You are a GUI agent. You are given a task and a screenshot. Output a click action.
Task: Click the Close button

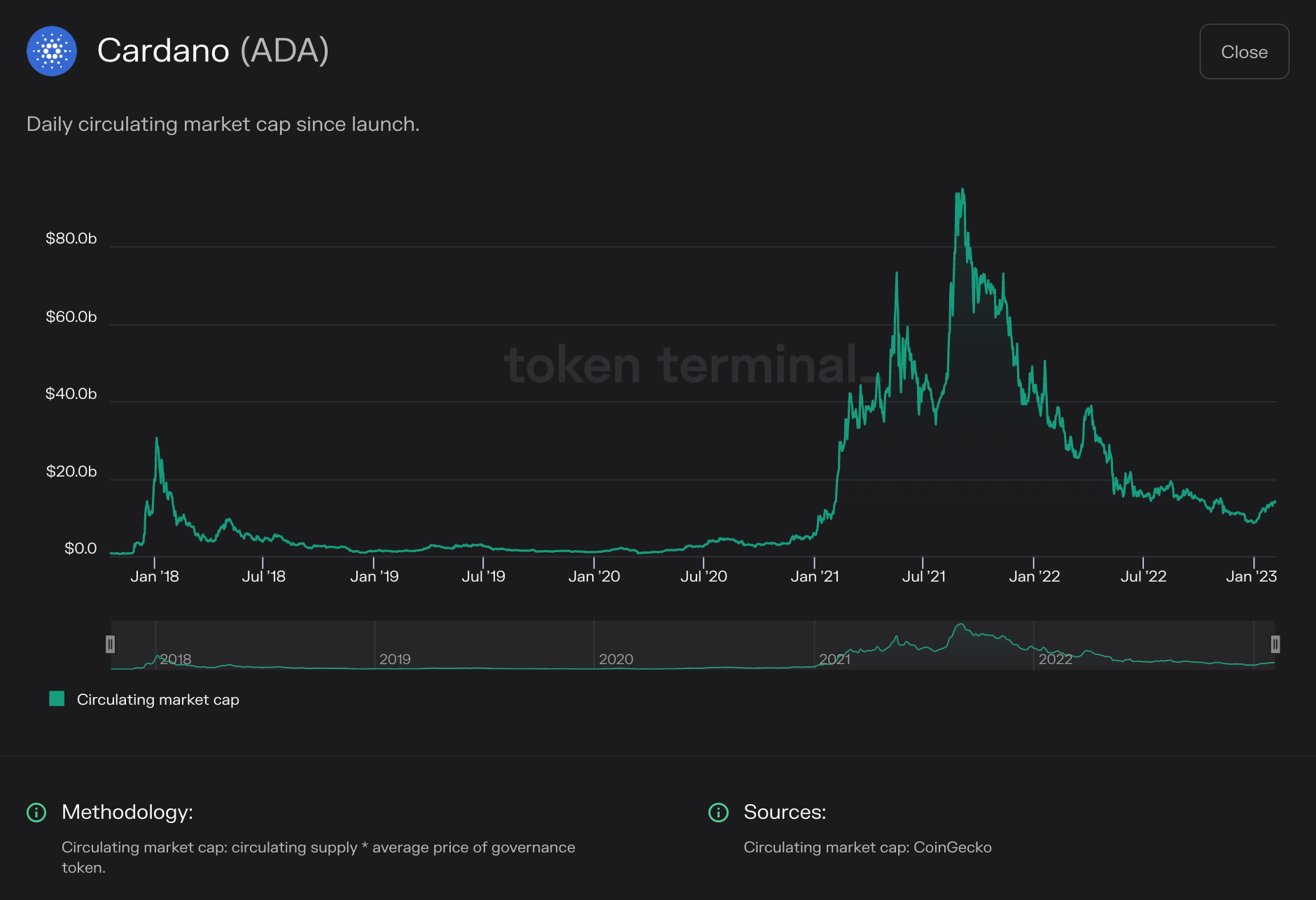(x=1244, y=51)
